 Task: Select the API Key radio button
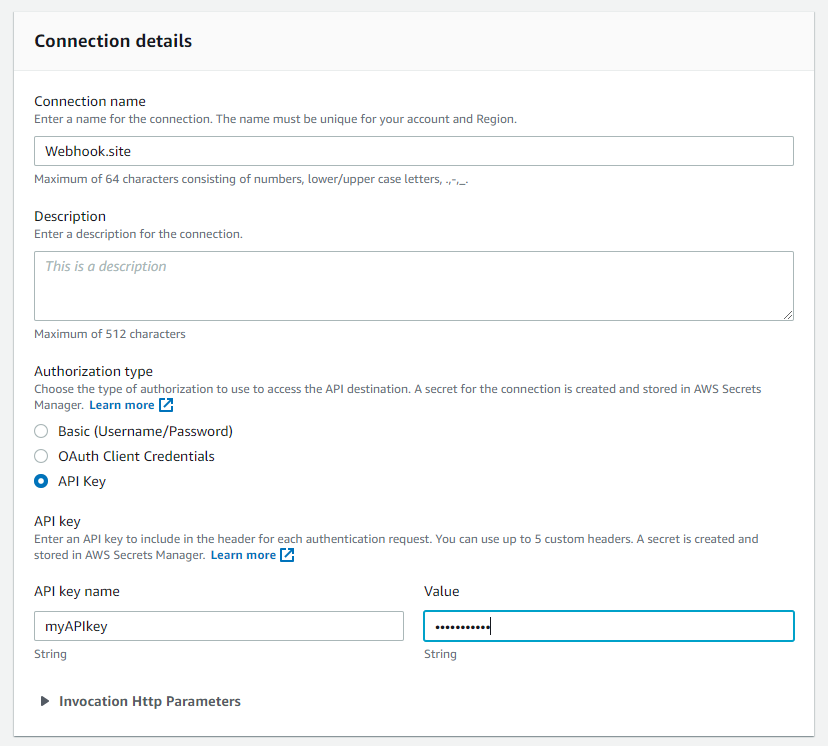pyautogui.click(x=41, y=481)
